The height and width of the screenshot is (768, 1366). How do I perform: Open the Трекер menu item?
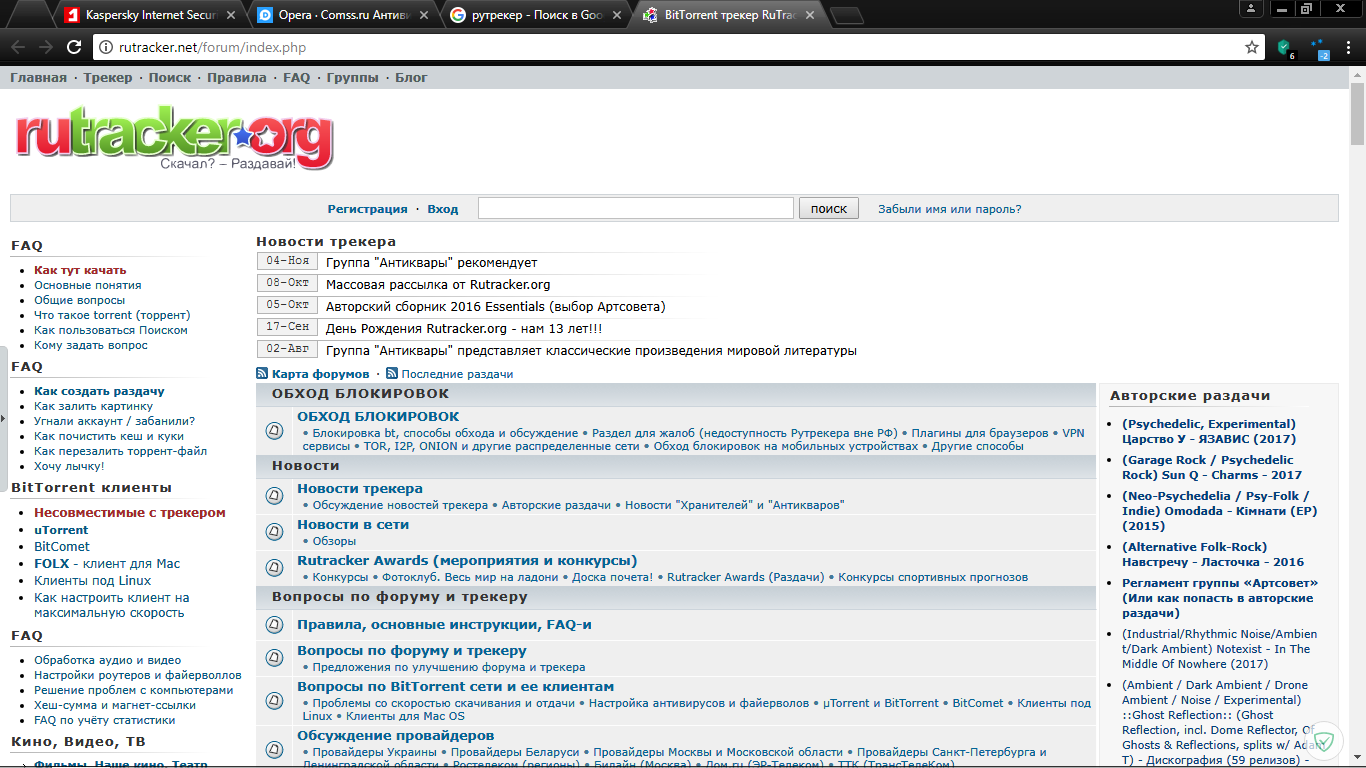click(108, 77)
